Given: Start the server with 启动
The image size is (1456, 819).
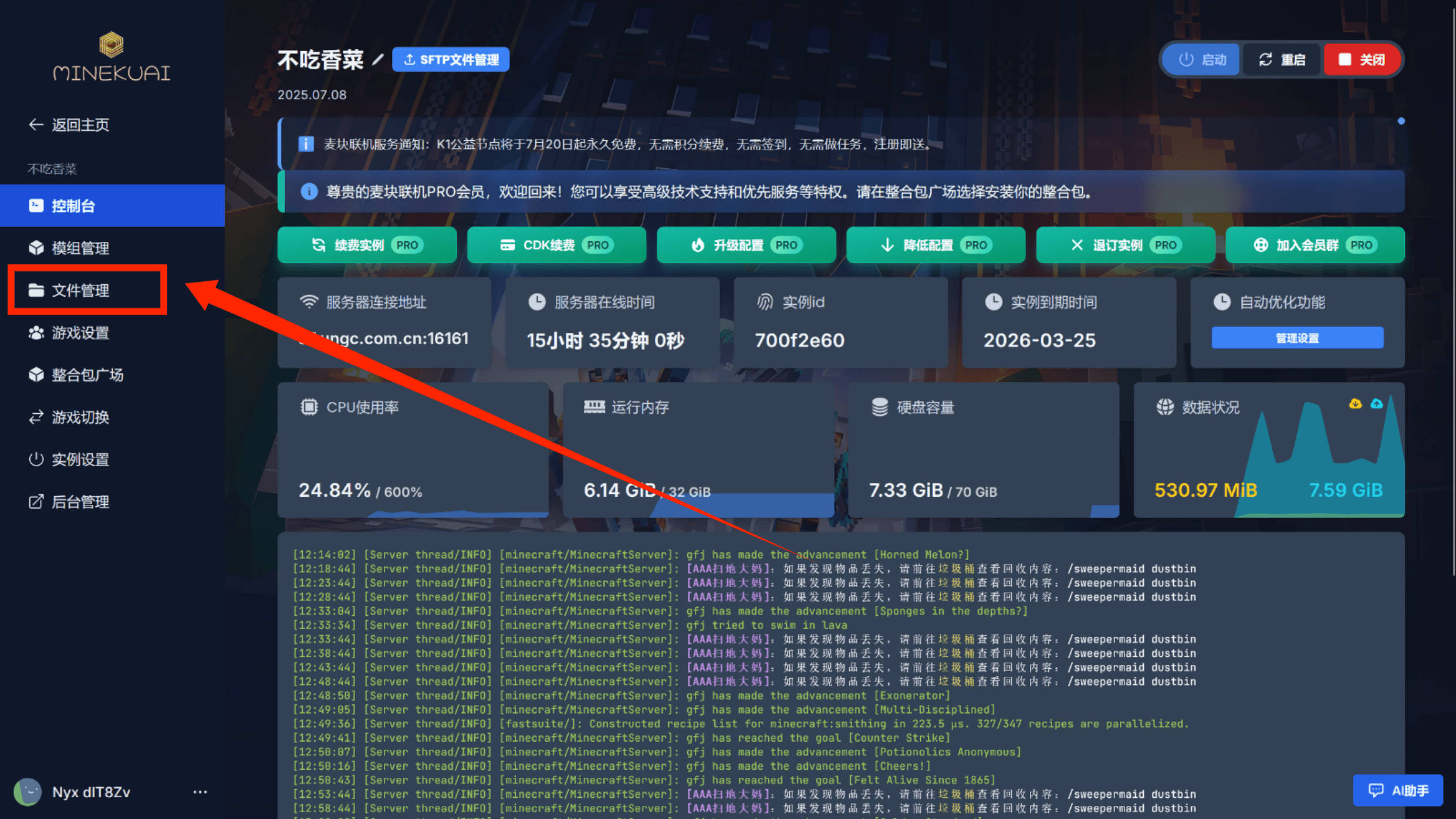Looking at the screenshot, I should click(x=1200, y=59).
